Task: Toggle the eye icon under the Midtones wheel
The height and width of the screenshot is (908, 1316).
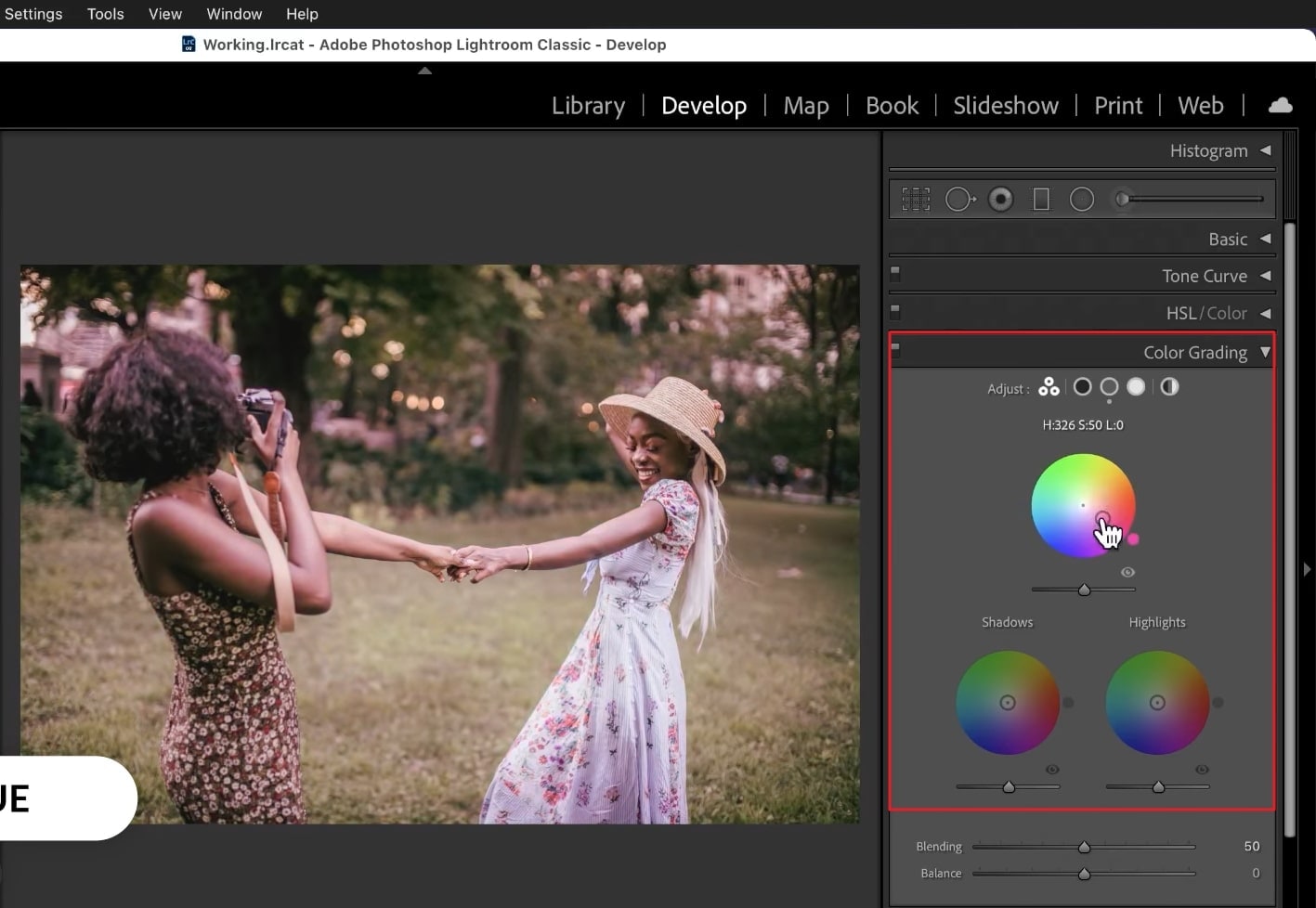Action: pos(1127,572)
